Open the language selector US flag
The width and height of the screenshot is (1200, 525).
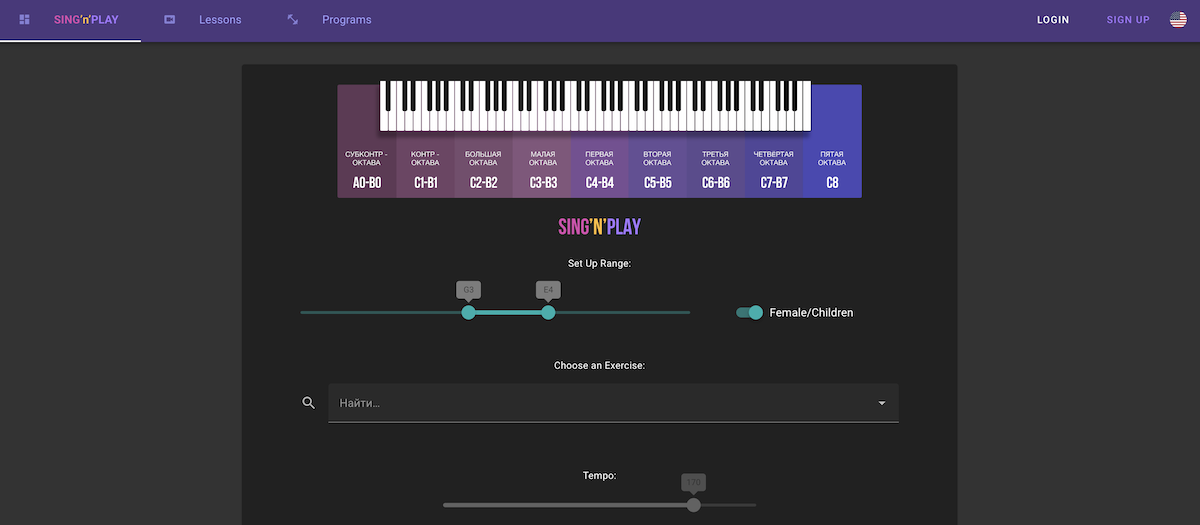coord(1178,20)
